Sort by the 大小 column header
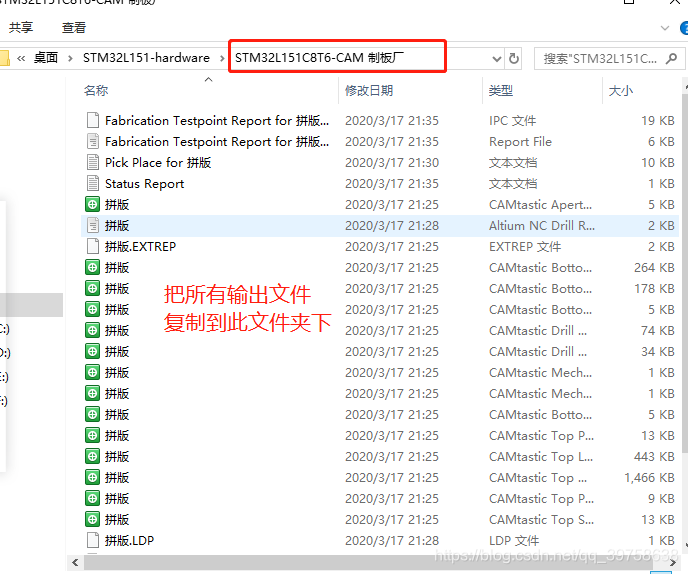 (x=620, y=90)
